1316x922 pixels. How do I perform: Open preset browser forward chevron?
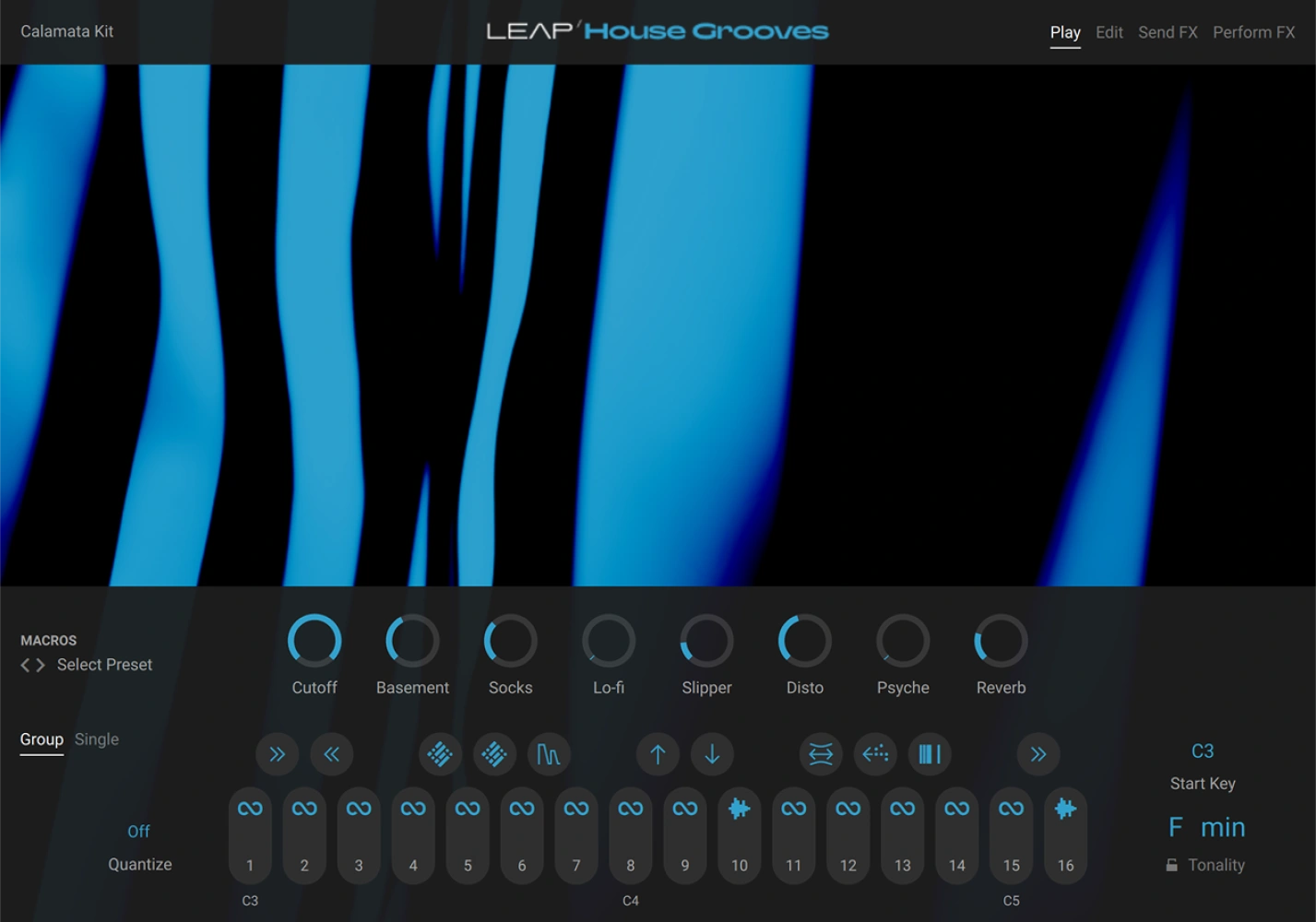click(x=41, y=665)
